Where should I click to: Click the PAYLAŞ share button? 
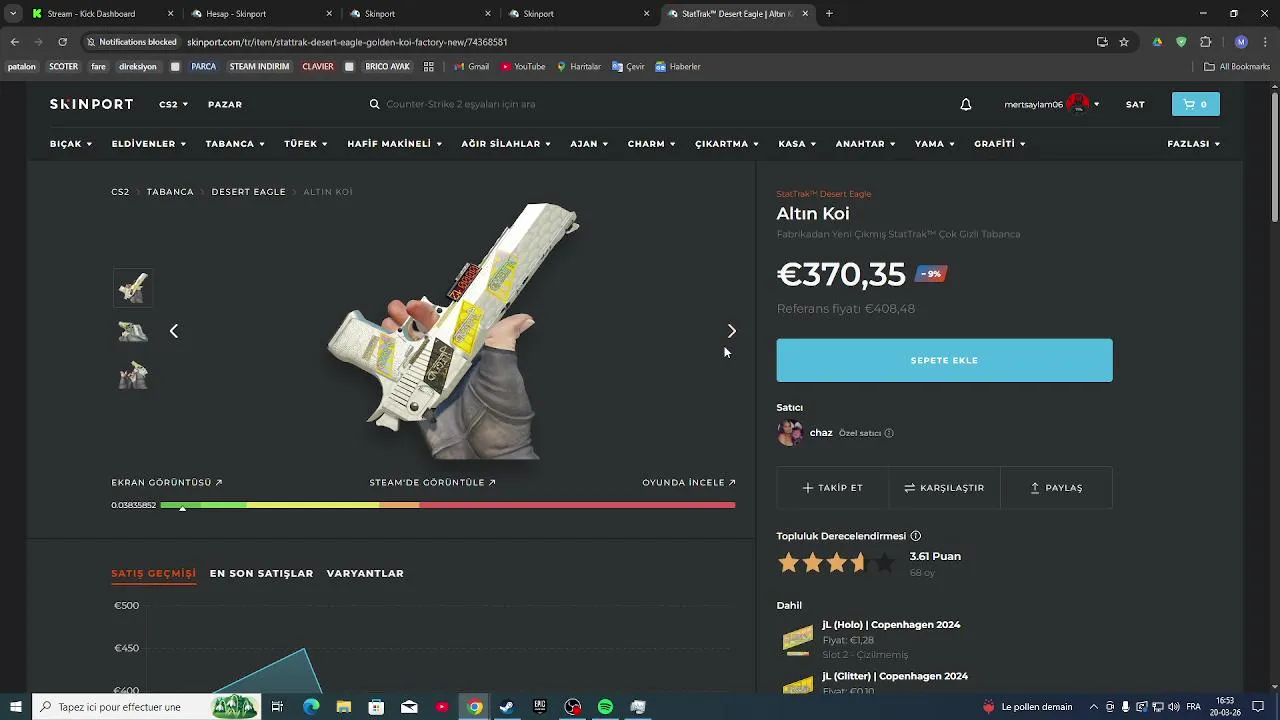coord(1056,488)
